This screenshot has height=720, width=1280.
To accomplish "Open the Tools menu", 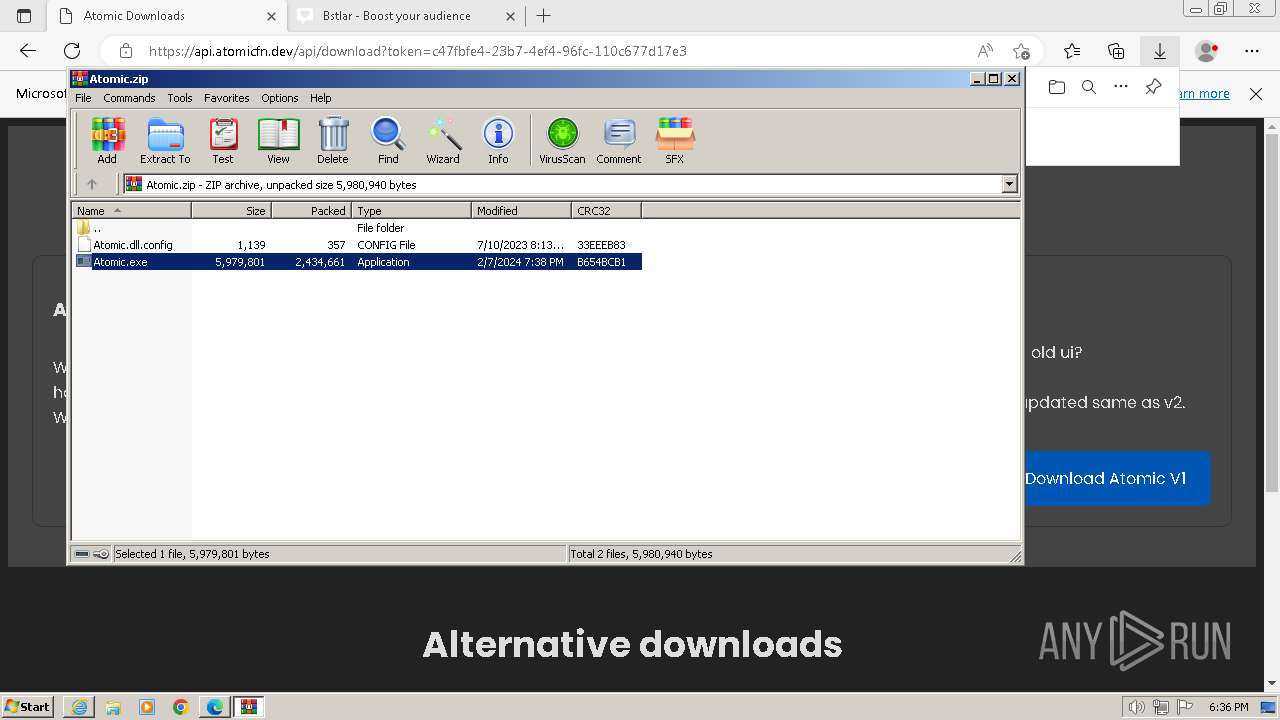I will pos(180,98).
